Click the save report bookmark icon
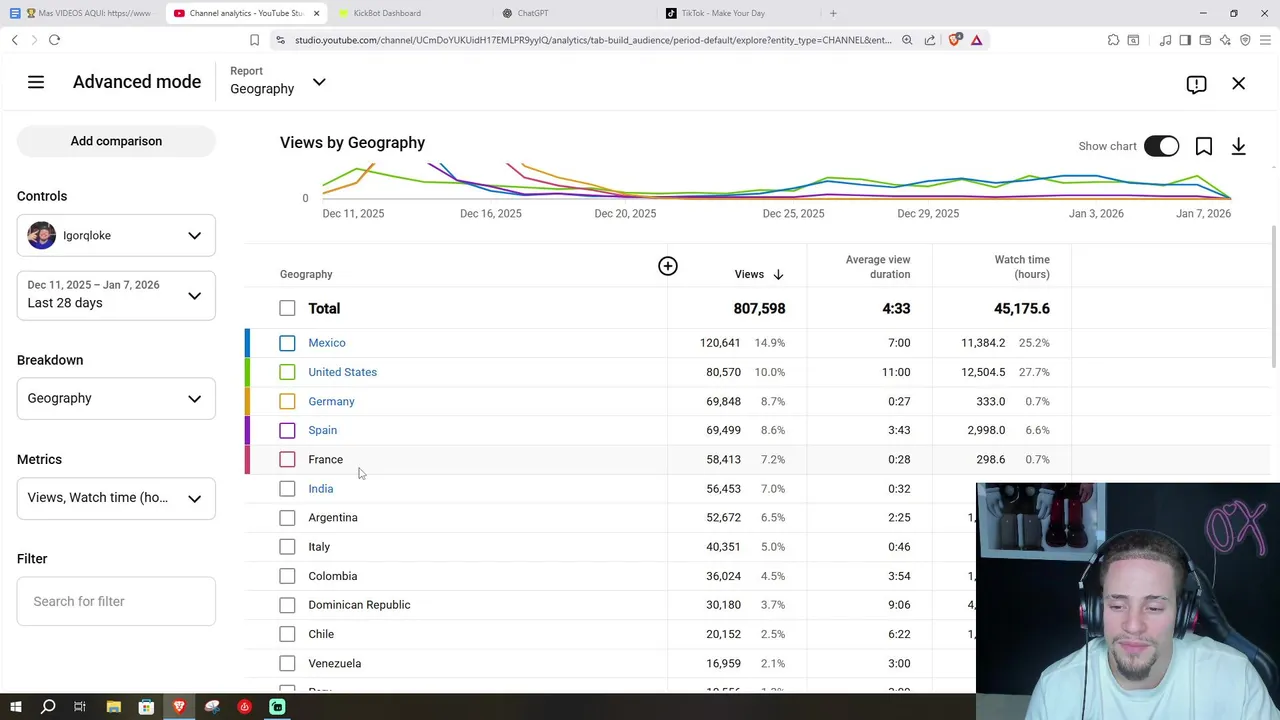Viewport: 1280px width, 720px height. point(1204,147)
